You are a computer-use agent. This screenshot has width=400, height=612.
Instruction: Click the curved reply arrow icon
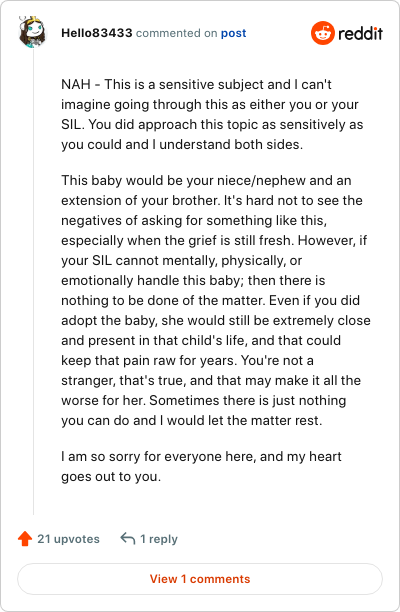(128, 539)
